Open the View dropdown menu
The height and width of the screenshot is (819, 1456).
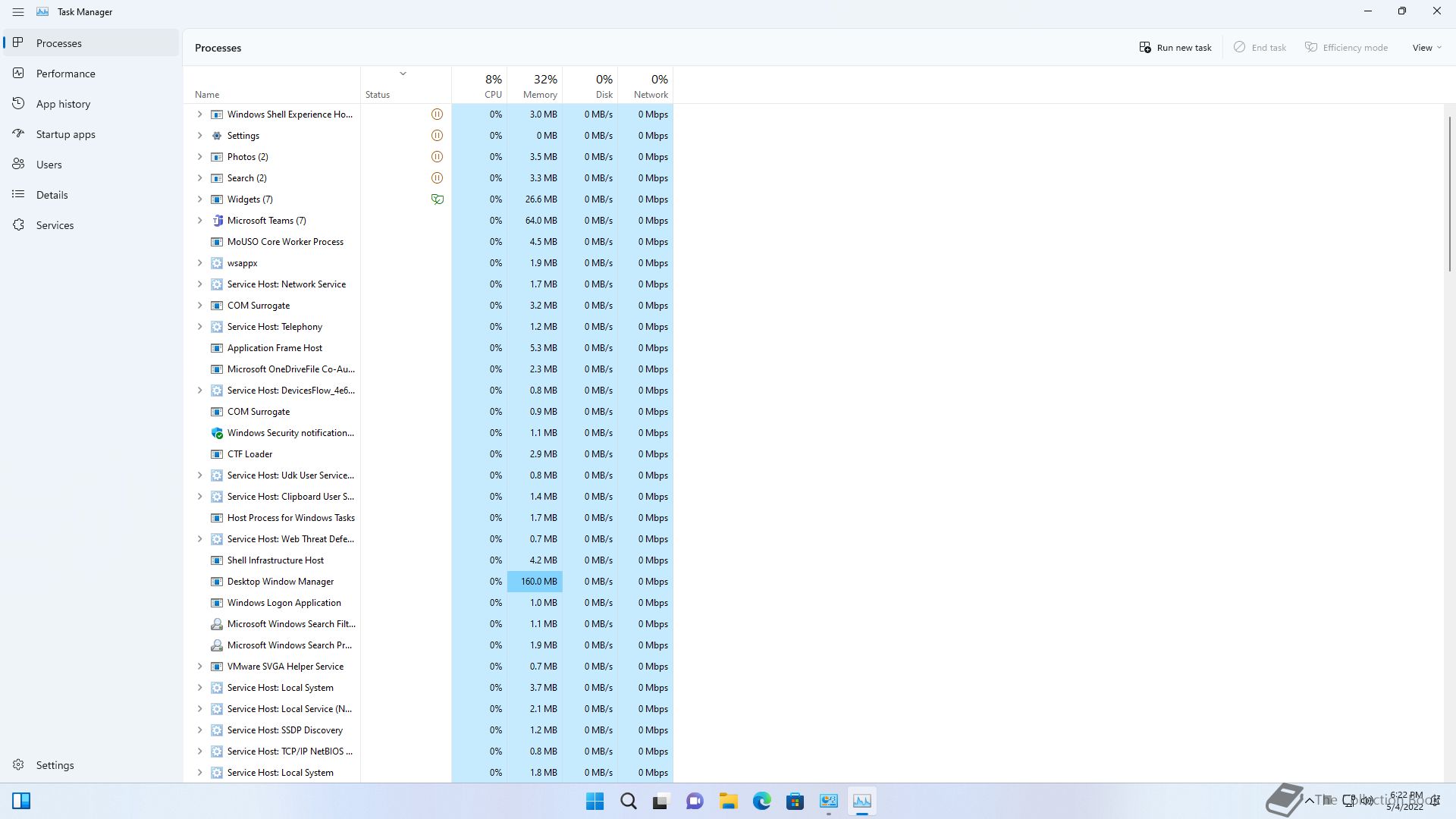coord(1426,48)
